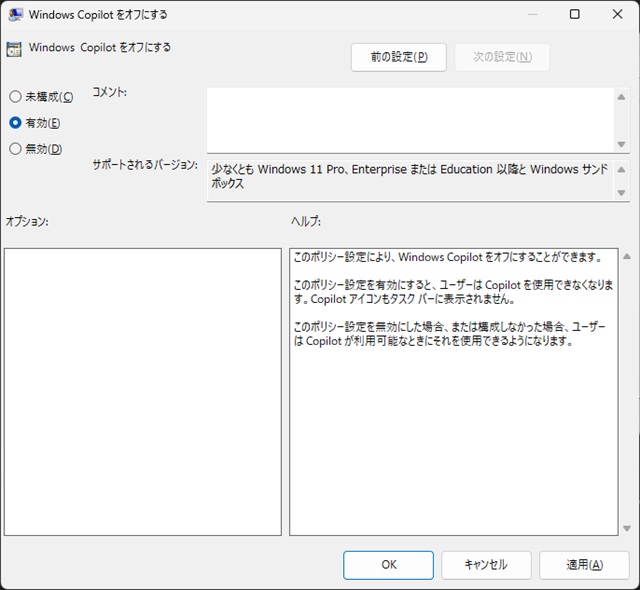640x590 pixels.
Task: Click the comment box scroll down arrow
Action: (621, 144)
